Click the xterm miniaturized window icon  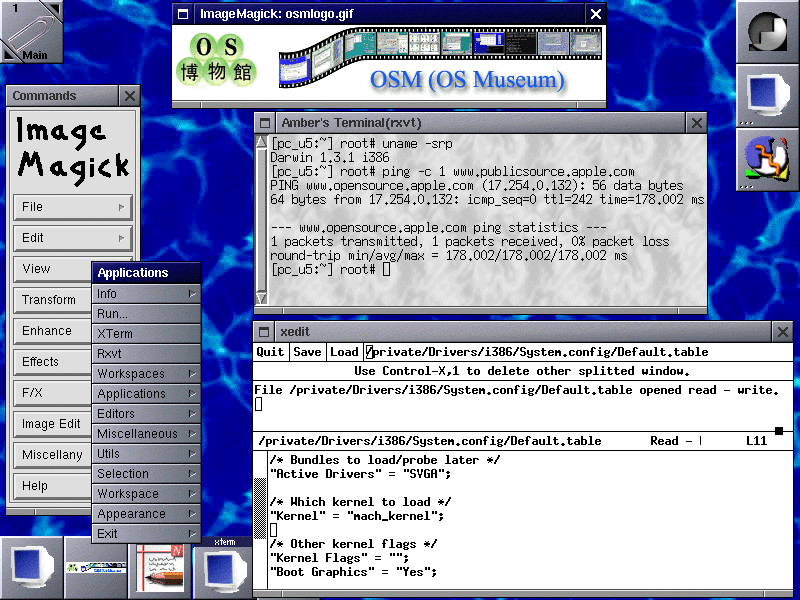click(223, 568)
